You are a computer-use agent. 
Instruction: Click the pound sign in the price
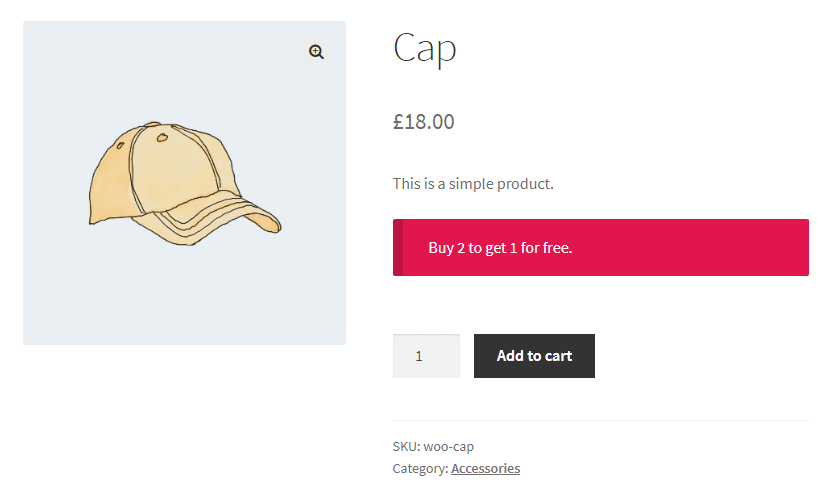[x=398, y=122]
